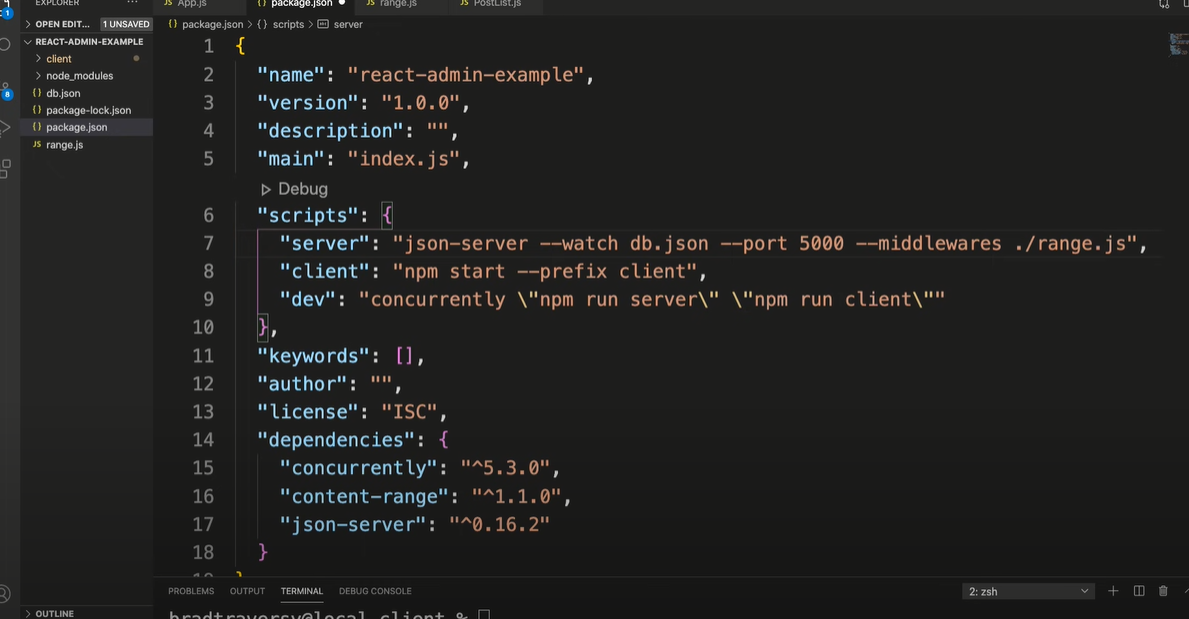Viewport: 1189px width, 619px height.
Task: Click the "dev" script key
Action: tap(308, 300)
